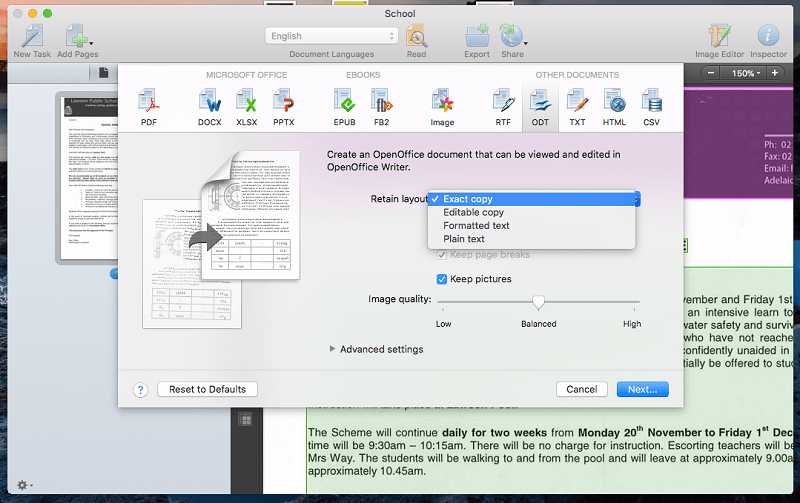The image size is (800, 503).
Task: Select Plain text layout option
Action: point(532,239)
